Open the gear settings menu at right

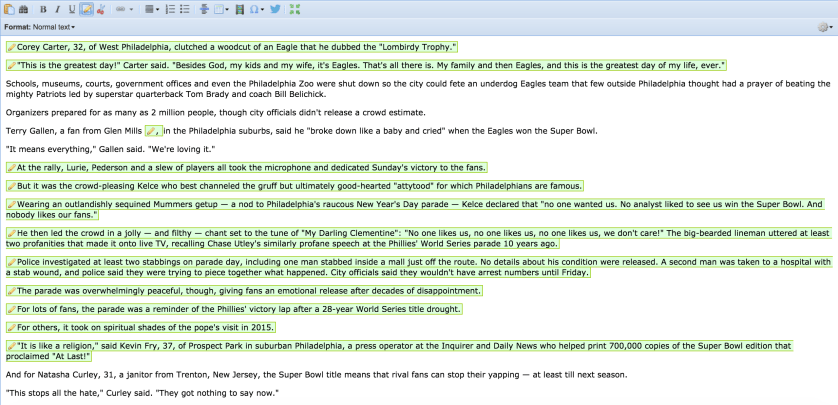tap(824, 27)
